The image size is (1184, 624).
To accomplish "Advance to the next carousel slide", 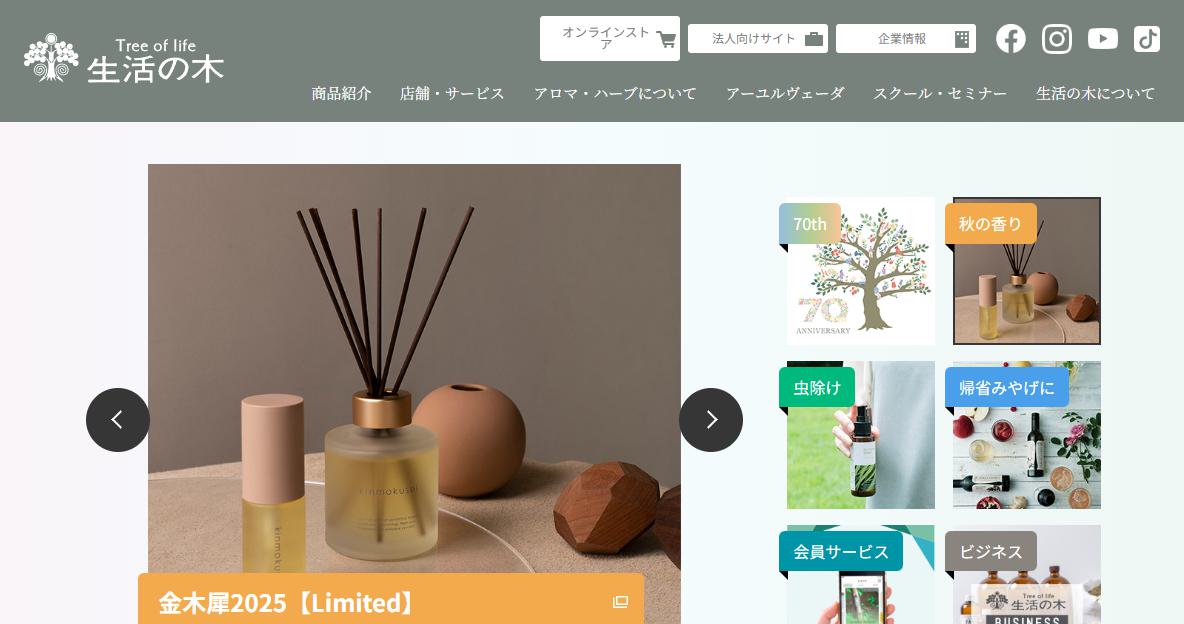I will click(711, 420).
